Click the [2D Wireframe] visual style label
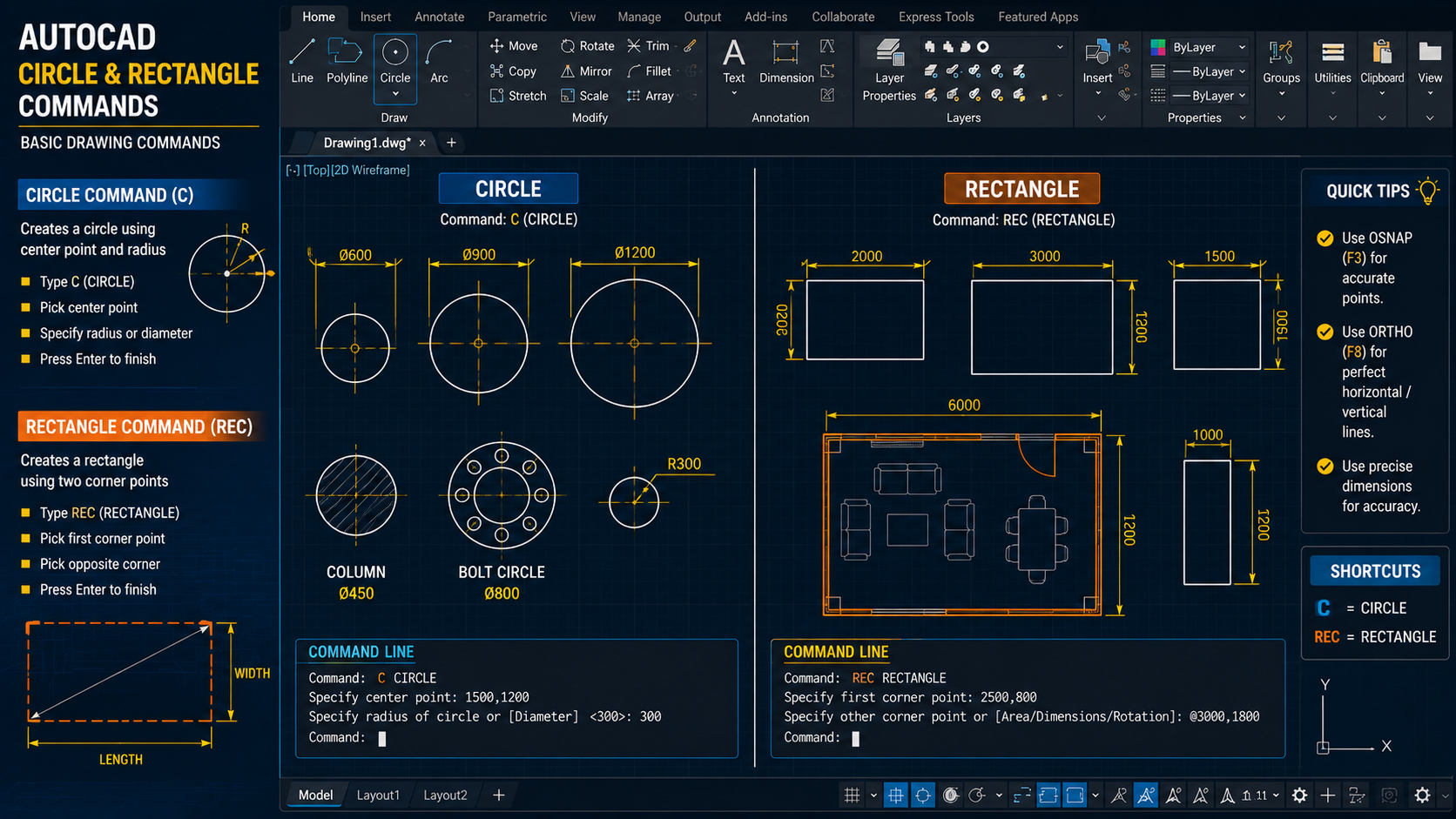Image resolution: width=1456 pixels, height=819 pixels. [370, 170]
